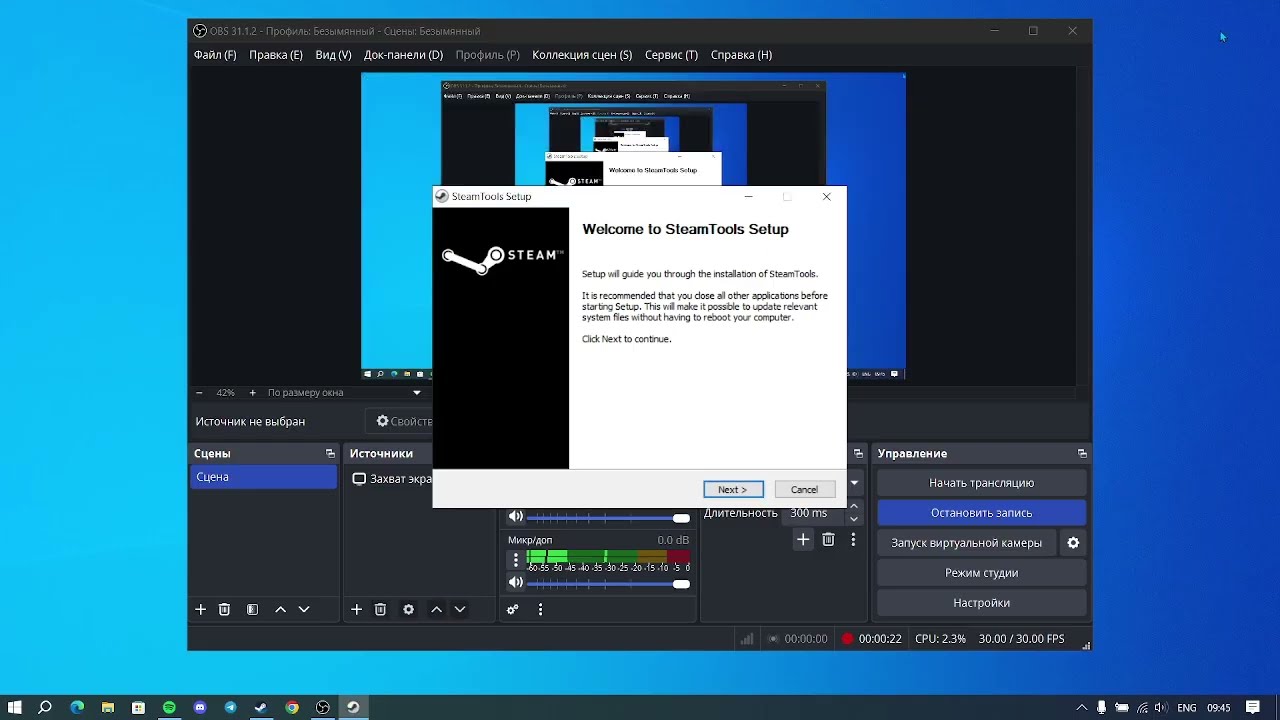Click the 30.00 / 30.00 FPS readout

click(x=1021, y=639)
